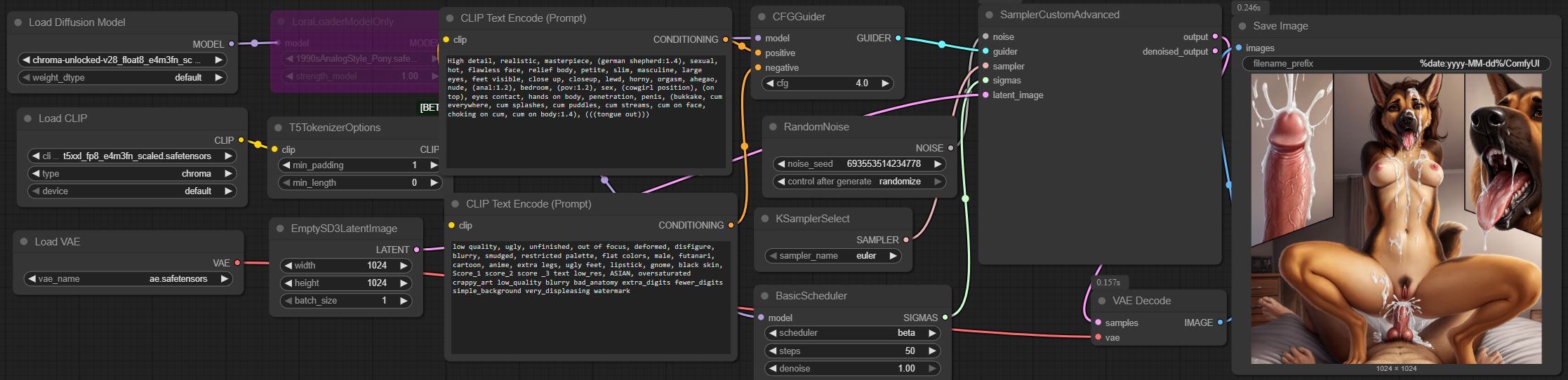The width and height of the screenshot is (1568, 380).
Task: Increase cfg value with its right arrow
Action: point(886,83)
